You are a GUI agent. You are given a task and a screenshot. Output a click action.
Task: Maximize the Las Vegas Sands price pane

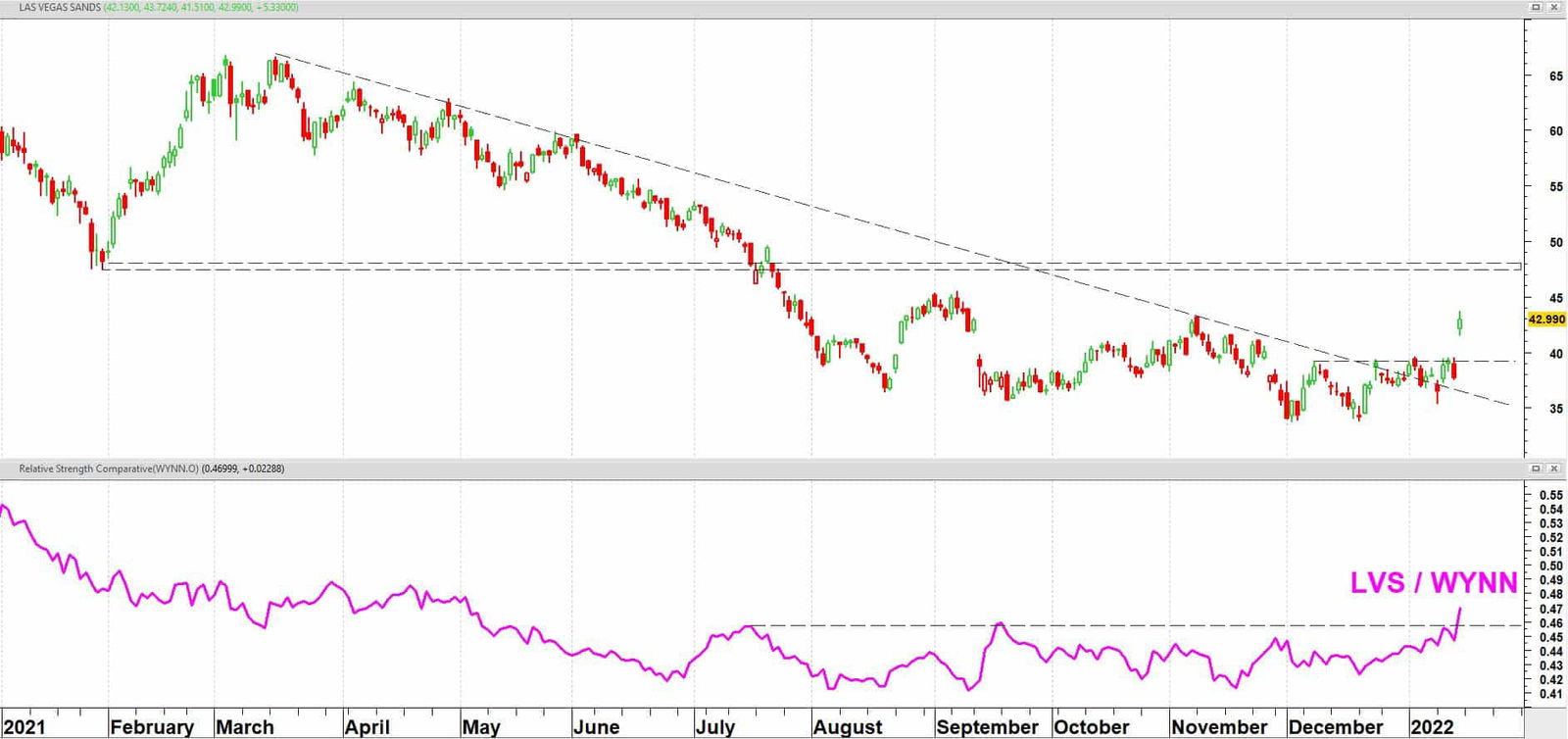pos(1537,7)
